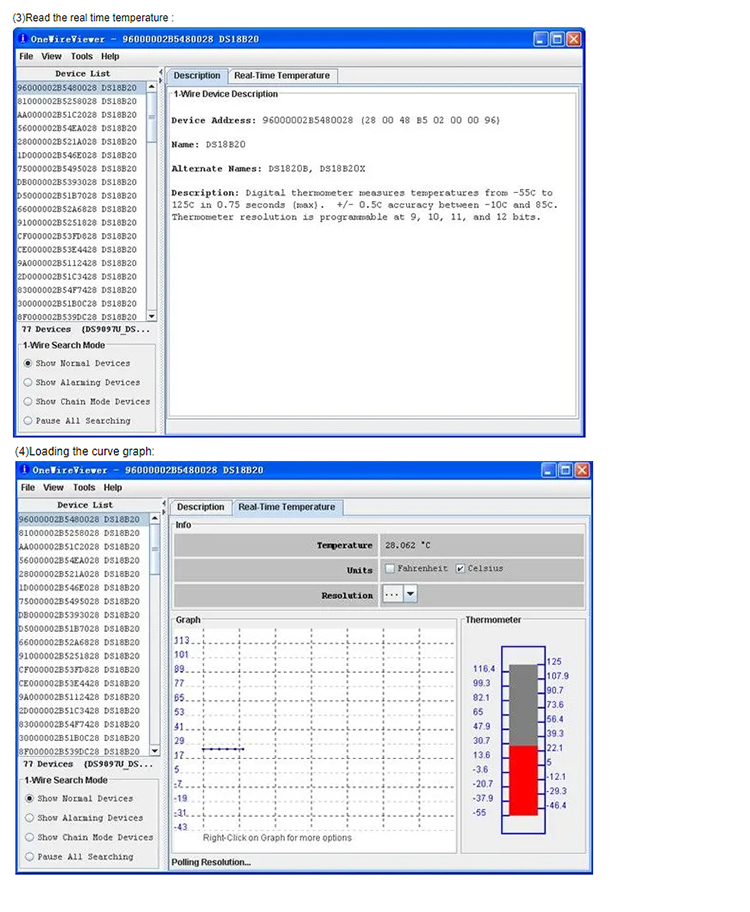
Task: Select device AA000002B51C2028 in upper window list
Action: (x=77, y=115)
